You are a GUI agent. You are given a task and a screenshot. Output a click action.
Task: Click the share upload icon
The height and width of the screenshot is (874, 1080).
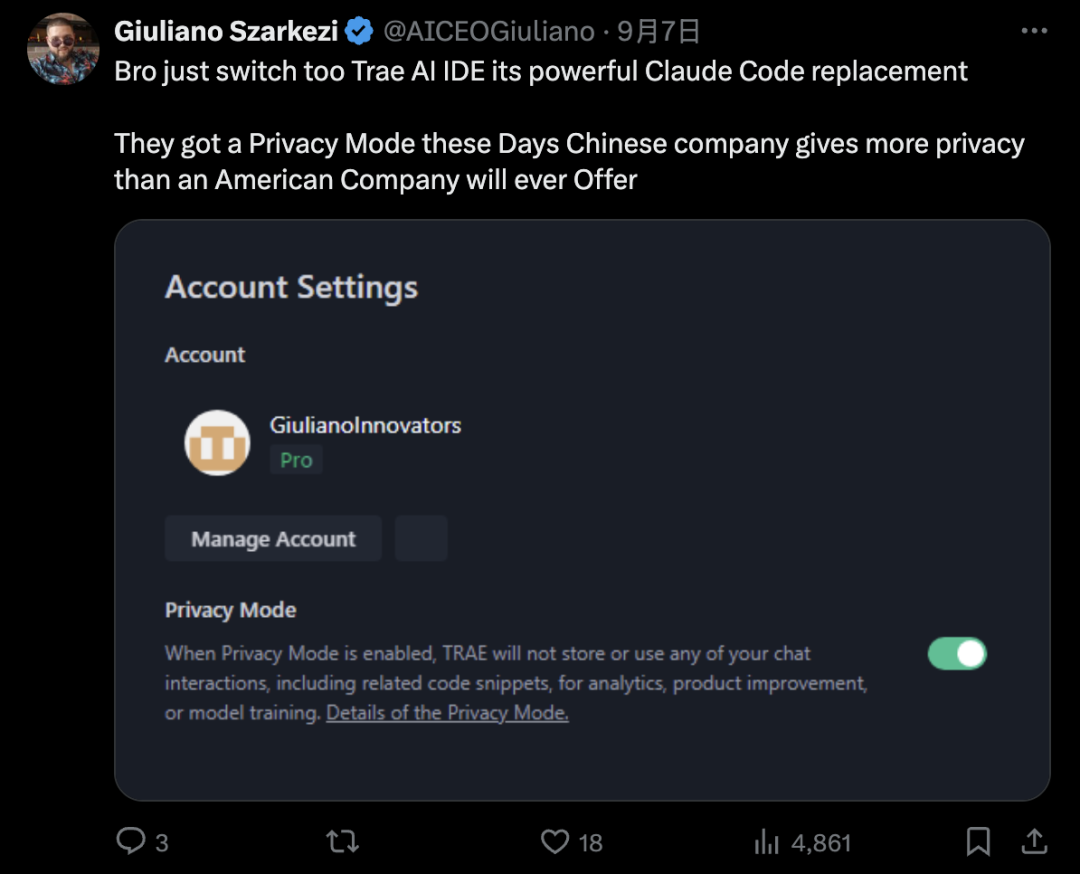click(x=1035, y=841)
